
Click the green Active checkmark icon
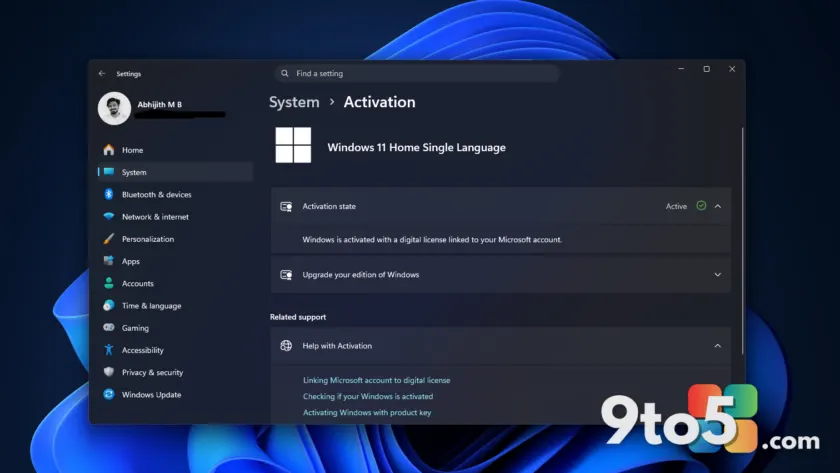click(x=701, y=206)
